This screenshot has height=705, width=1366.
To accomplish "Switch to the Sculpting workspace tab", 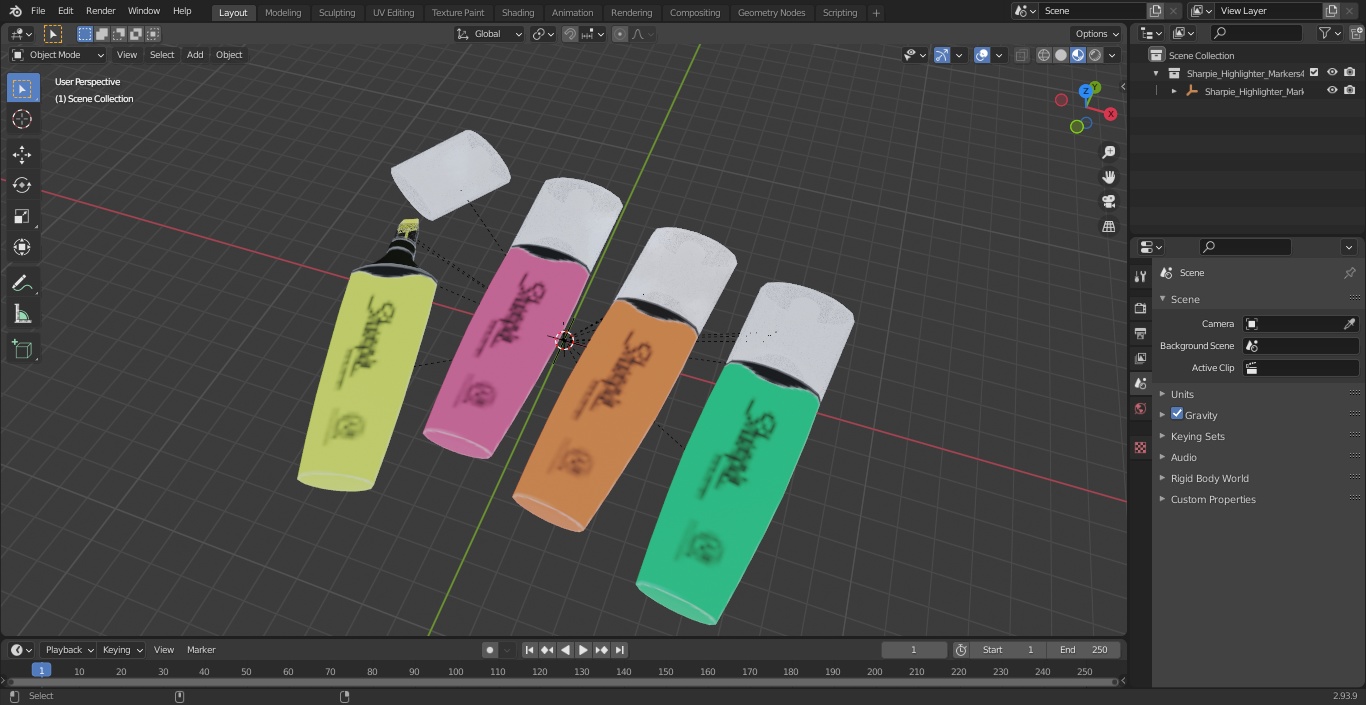I will point(337,12).
